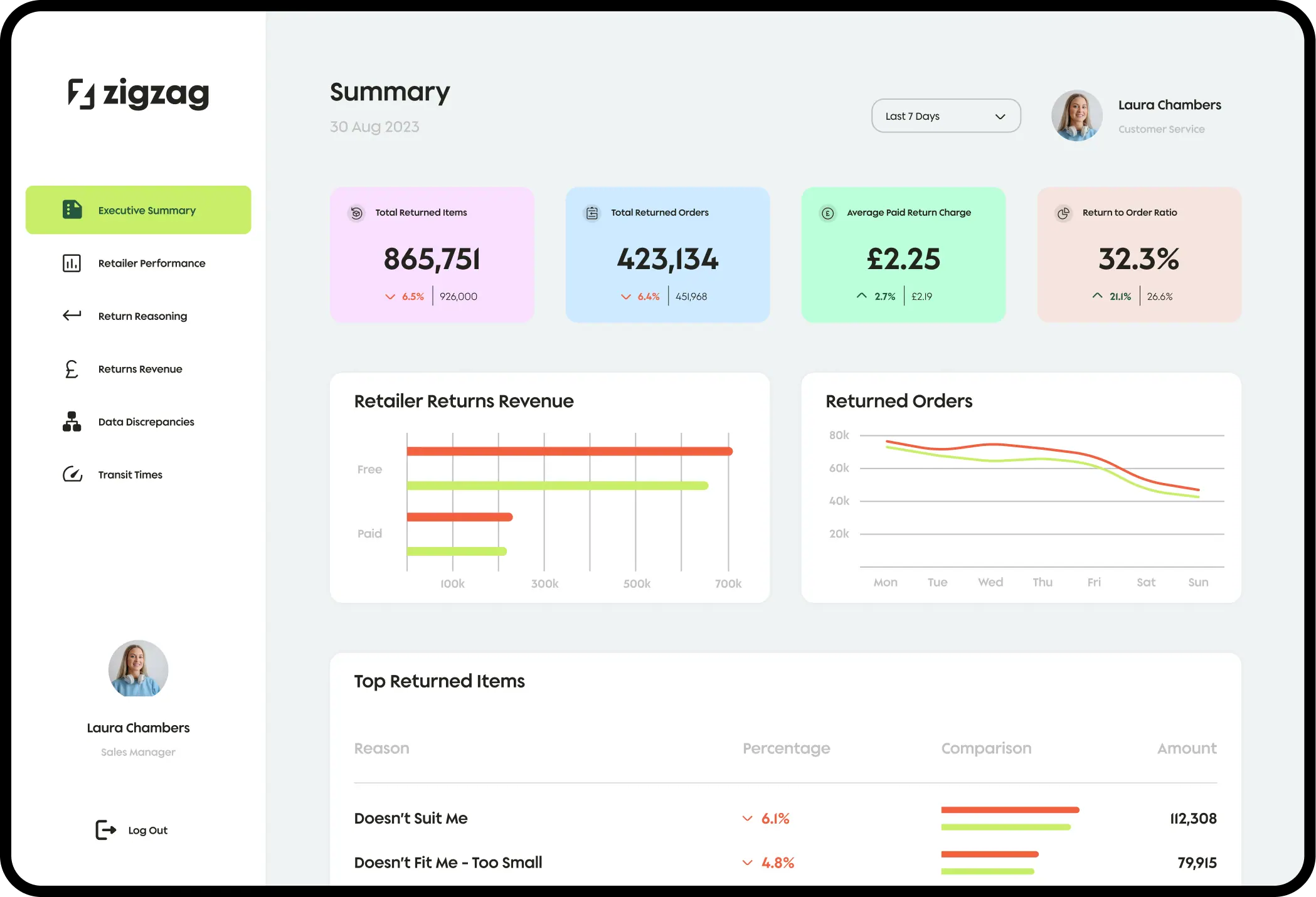
Task: Open the Last 7 Days dropdown
Action: (945, 115)
